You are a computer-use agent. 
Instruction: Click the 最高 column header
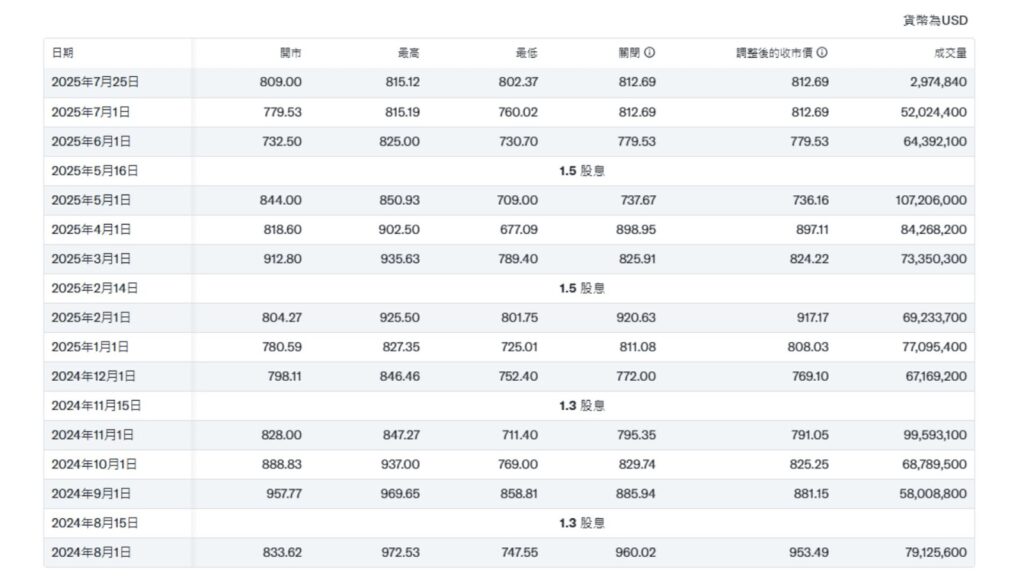tap(408, 53)
